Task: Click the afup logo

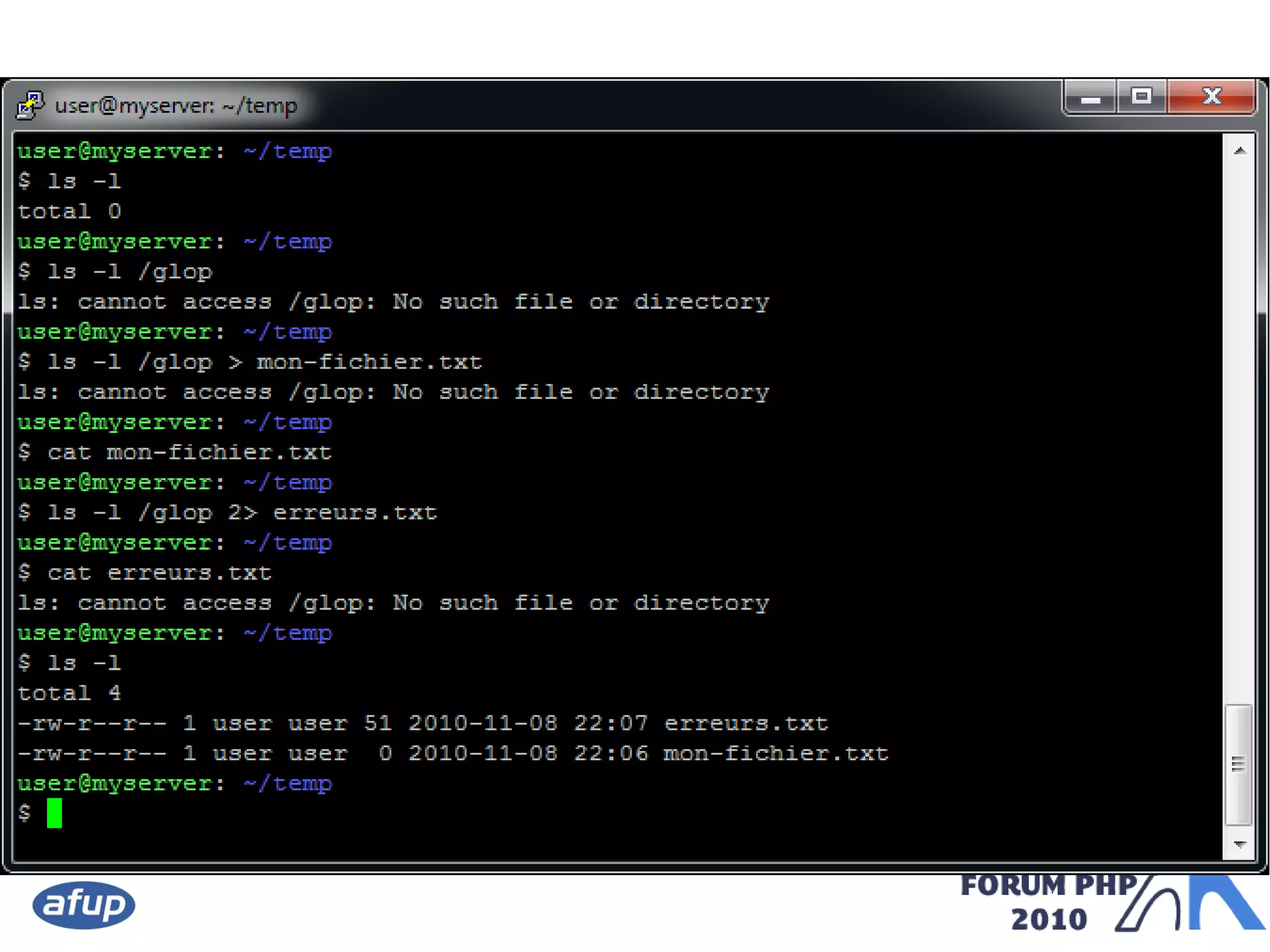Action: point(84,904)
